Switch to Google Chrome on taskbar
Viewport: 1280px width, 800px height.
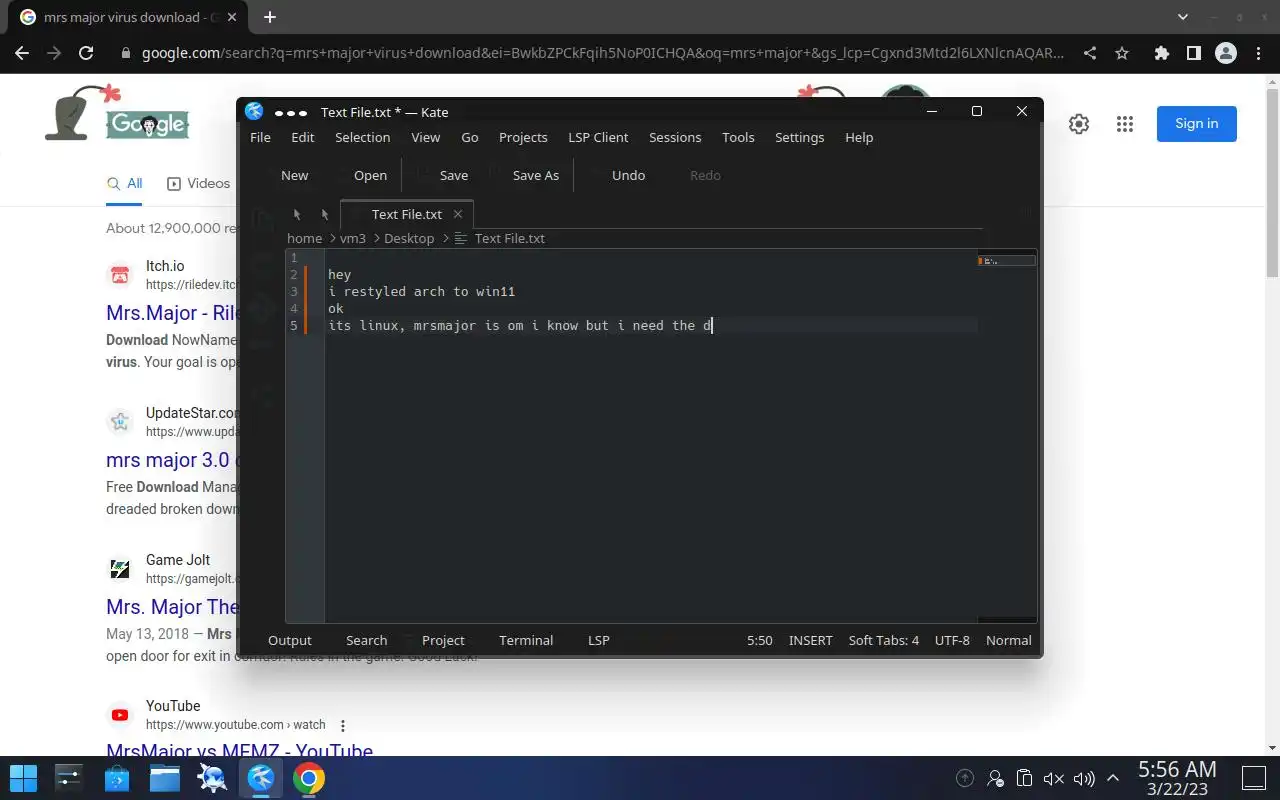pos(308,778)
